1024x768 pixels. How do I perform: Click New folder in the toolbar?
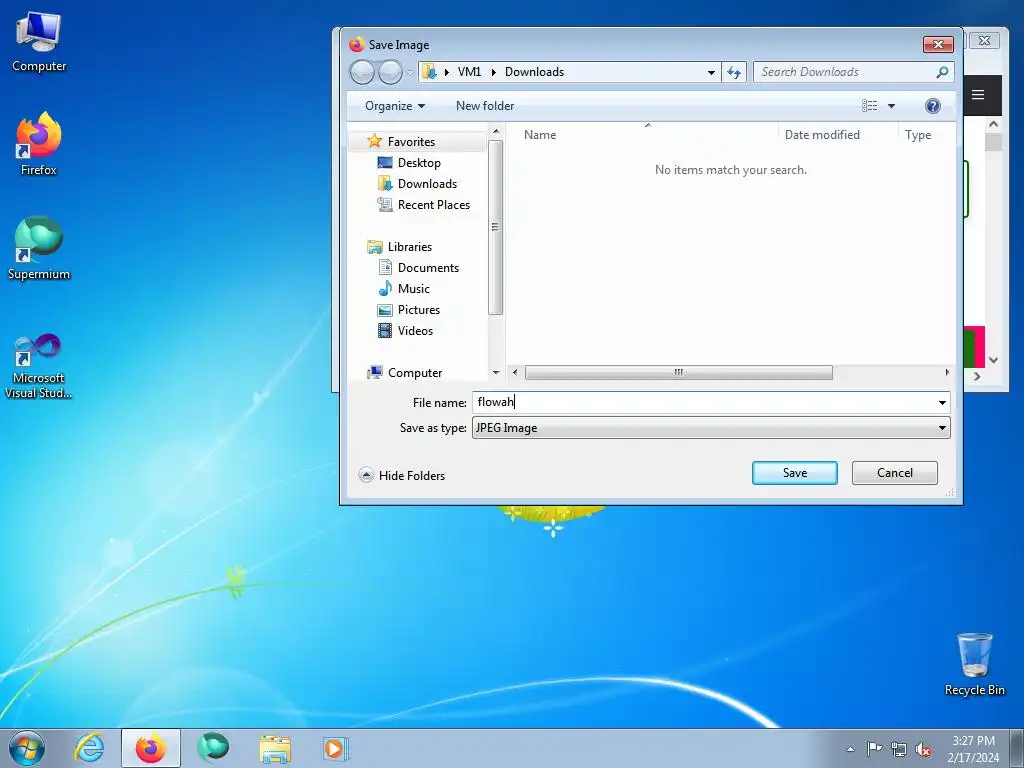pyautogui.click(x=485, y=106)
